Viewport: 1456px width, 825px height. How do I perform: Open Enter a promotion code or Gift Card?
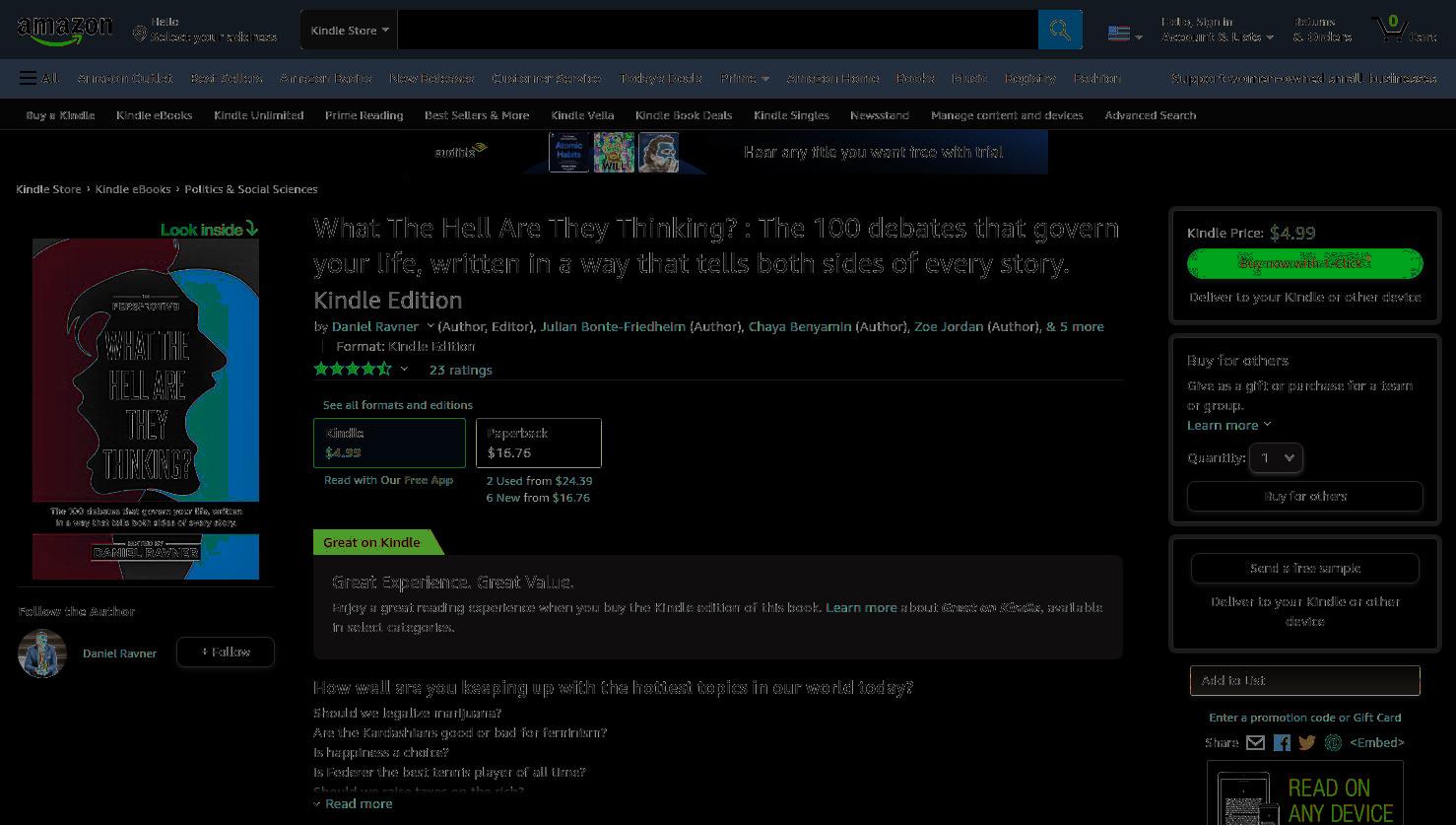[x=1305, y=718]
